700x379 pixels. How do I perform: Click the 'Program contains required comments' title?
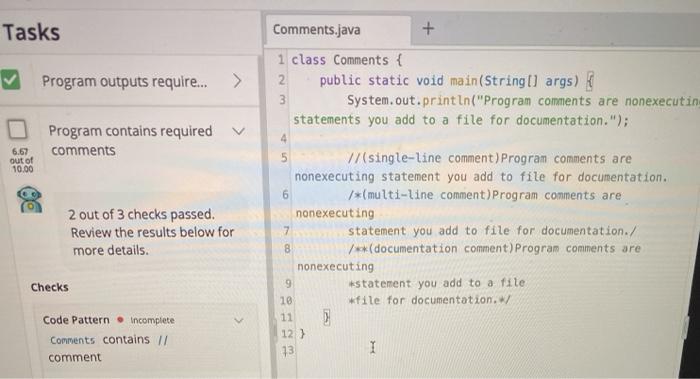coord(130,140)
